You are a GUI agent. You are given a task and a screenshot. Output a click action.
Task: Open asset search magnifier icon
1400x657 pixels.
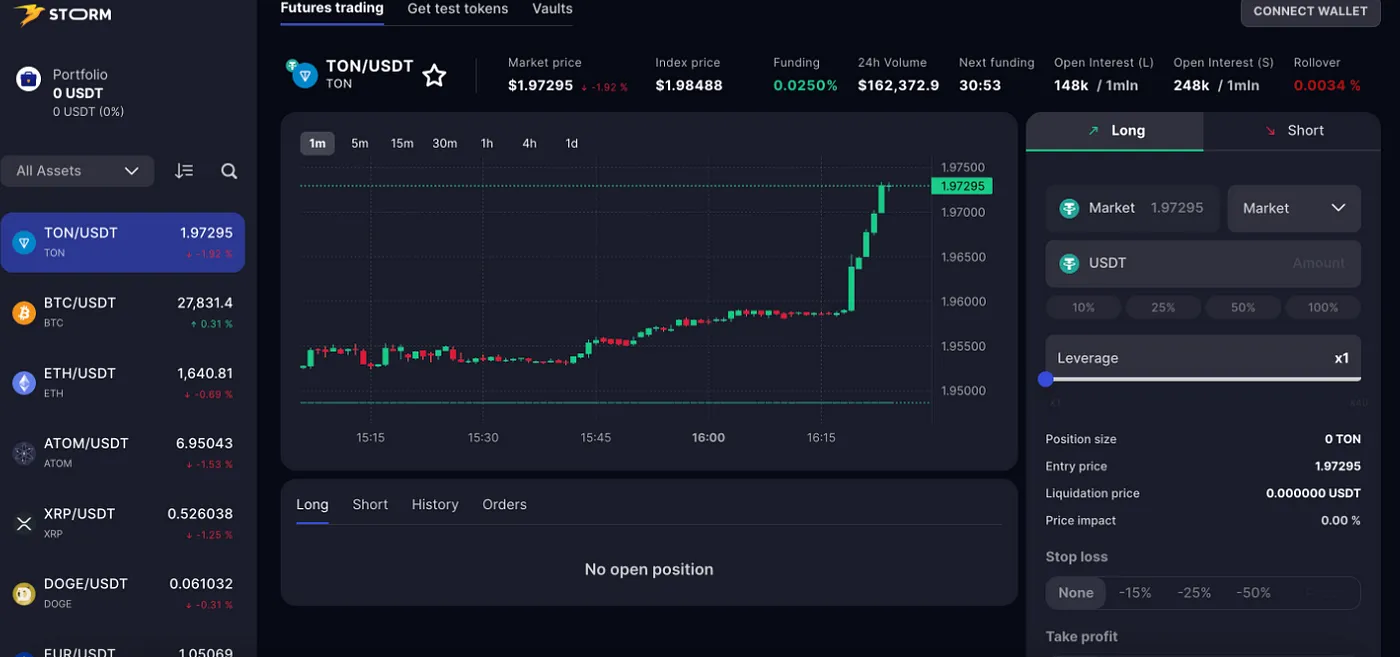[x=229, y=171]
